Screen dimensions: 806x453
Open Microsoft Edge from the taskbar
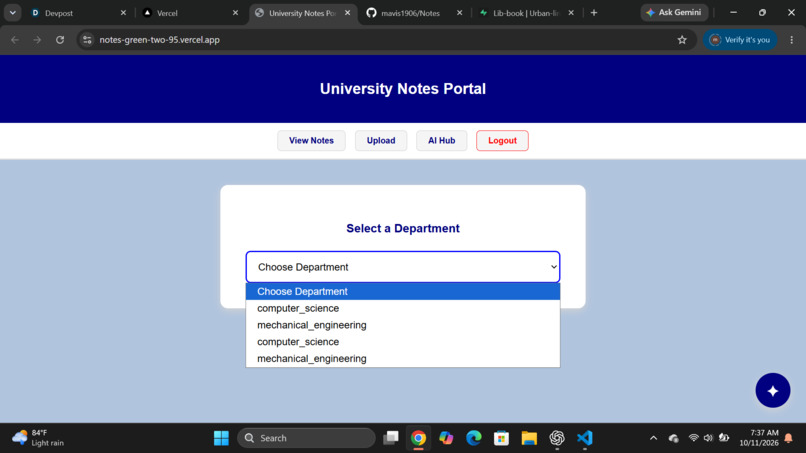click(473, 438)
